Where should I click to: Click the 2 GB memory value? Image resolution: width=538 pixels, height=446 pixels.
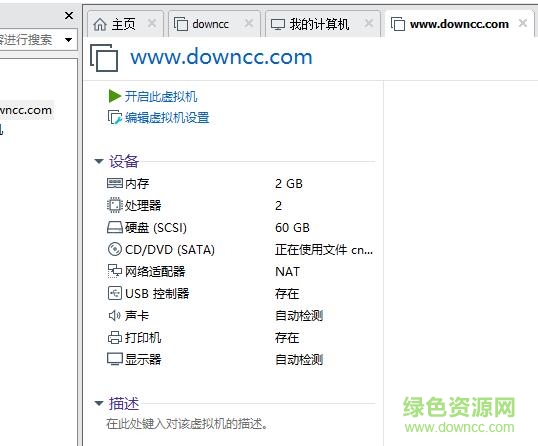(289, 184)
